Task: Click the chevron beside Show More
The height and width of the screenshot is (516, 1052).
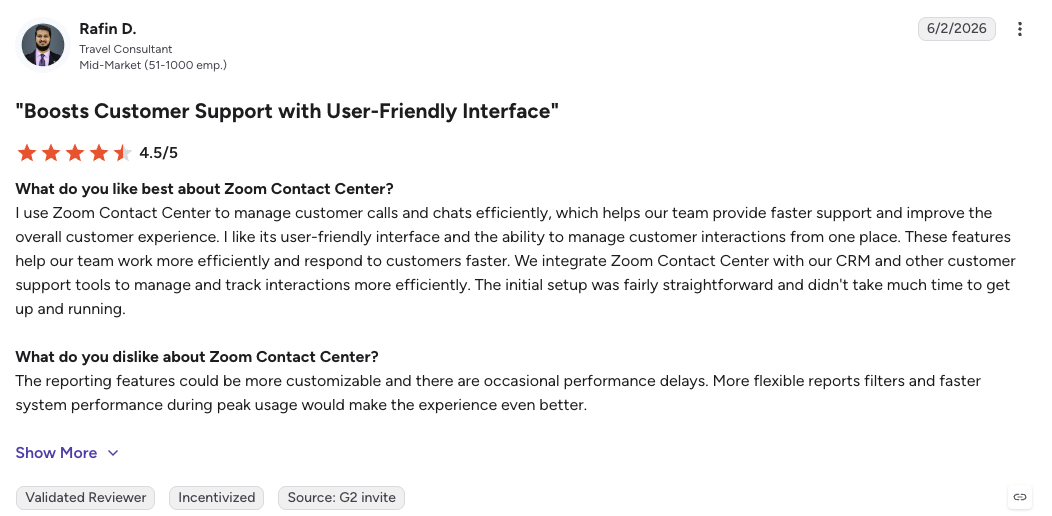Action: pos(113,453)
